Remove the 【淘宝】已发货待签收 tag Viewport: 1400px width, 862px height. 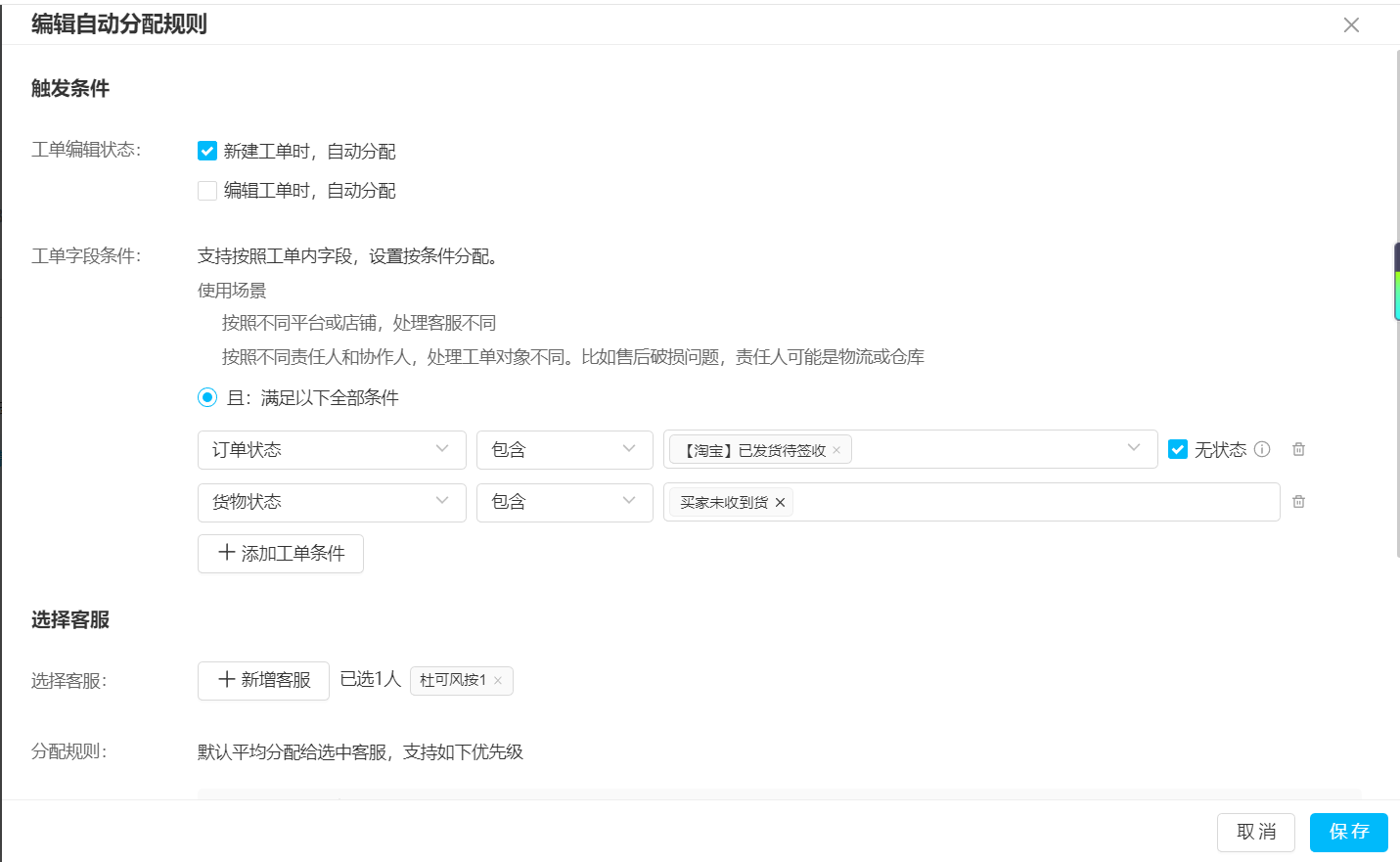coord(836,450)
